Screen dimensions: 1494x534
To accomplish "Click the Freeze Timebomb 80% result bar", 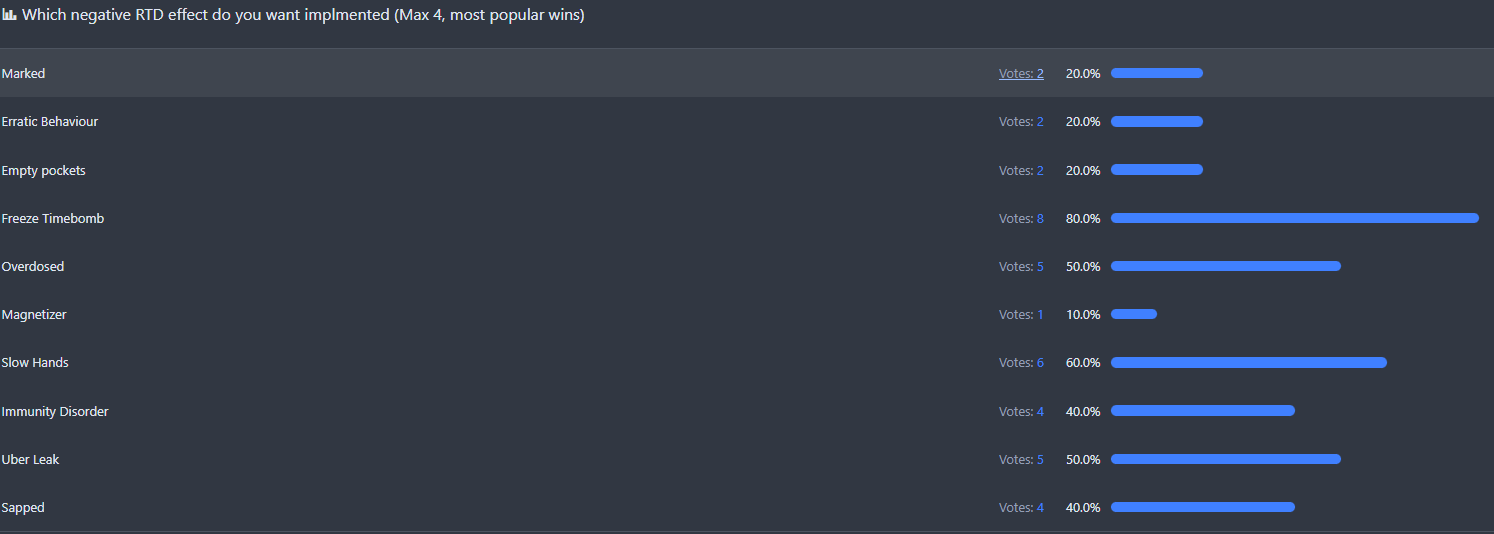I will [1294, 218].
